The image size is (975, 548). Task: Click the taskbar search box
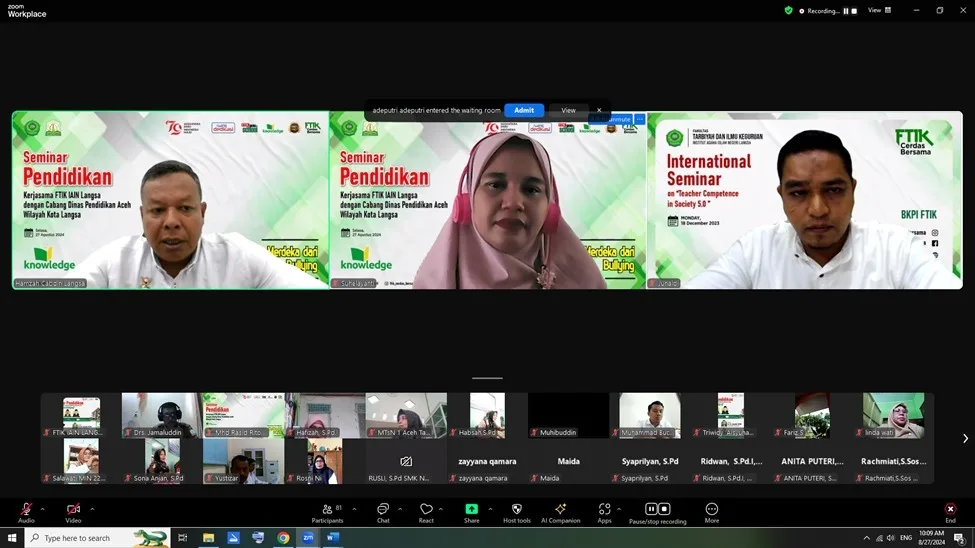(97, 537)
